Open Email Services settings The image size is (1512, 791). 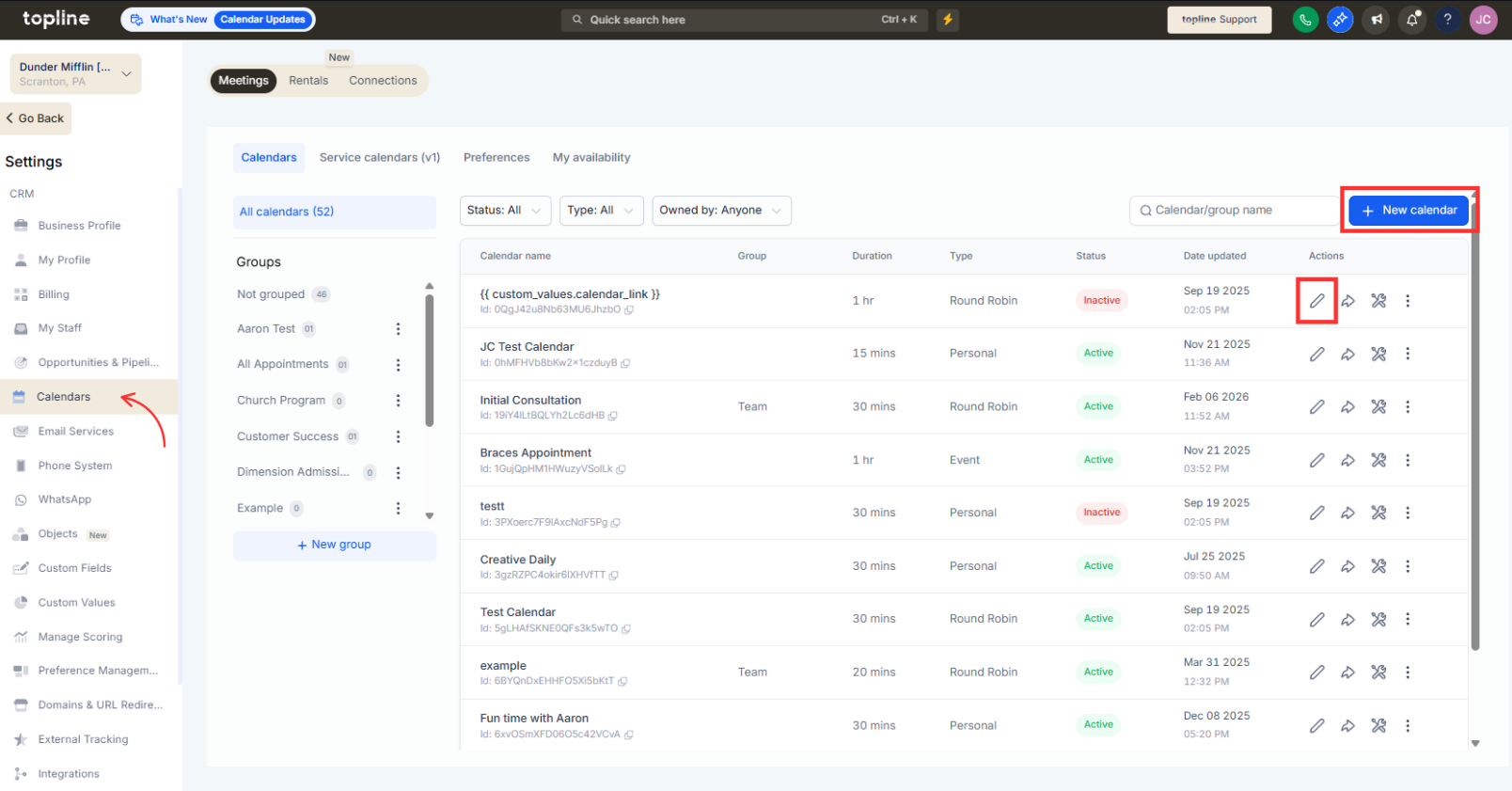[76, 432]
